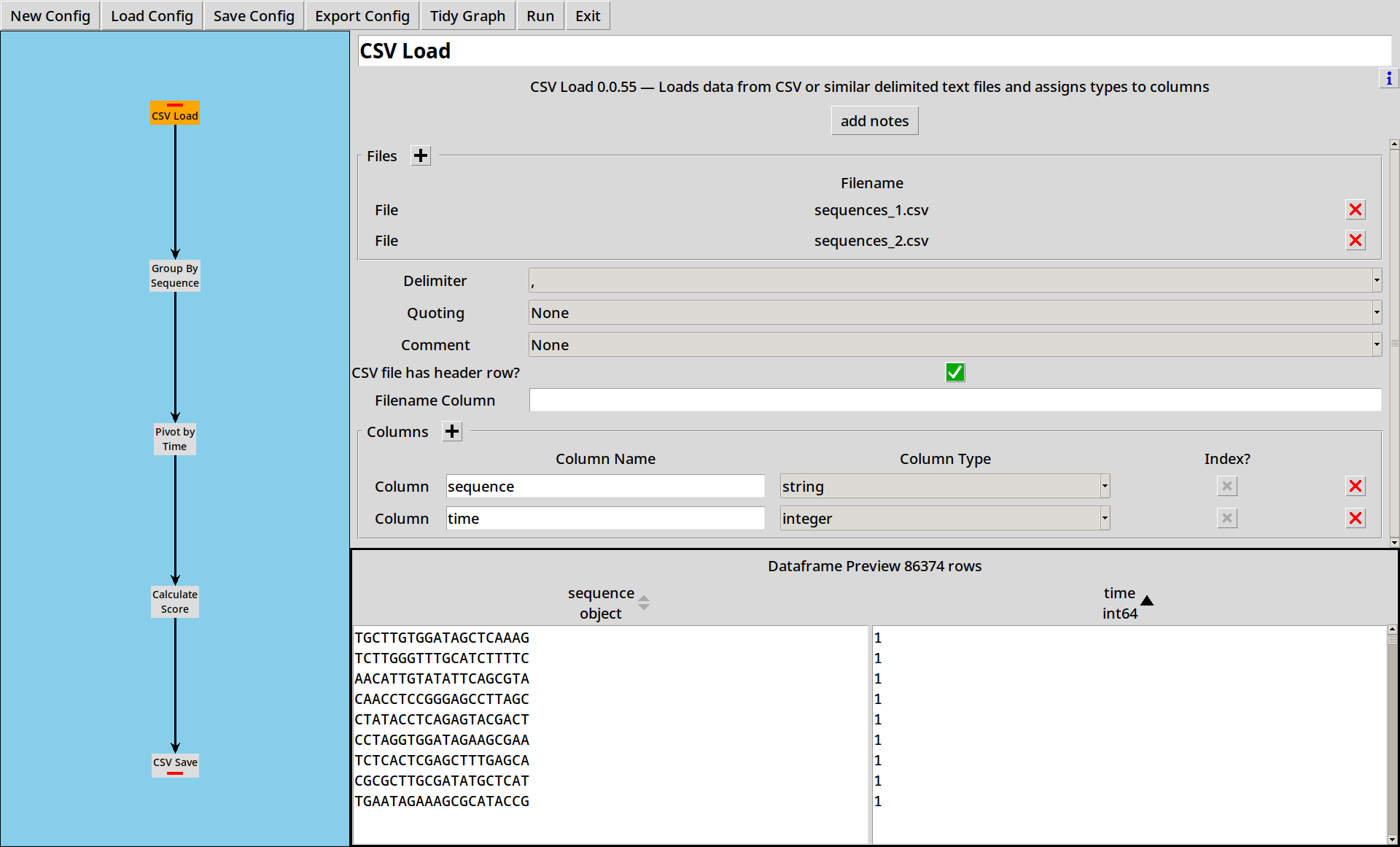Viewport: 1400px width, 847px height.
Task: Click Tidy Graph in the toolbar
Action: tap(467, 16)
